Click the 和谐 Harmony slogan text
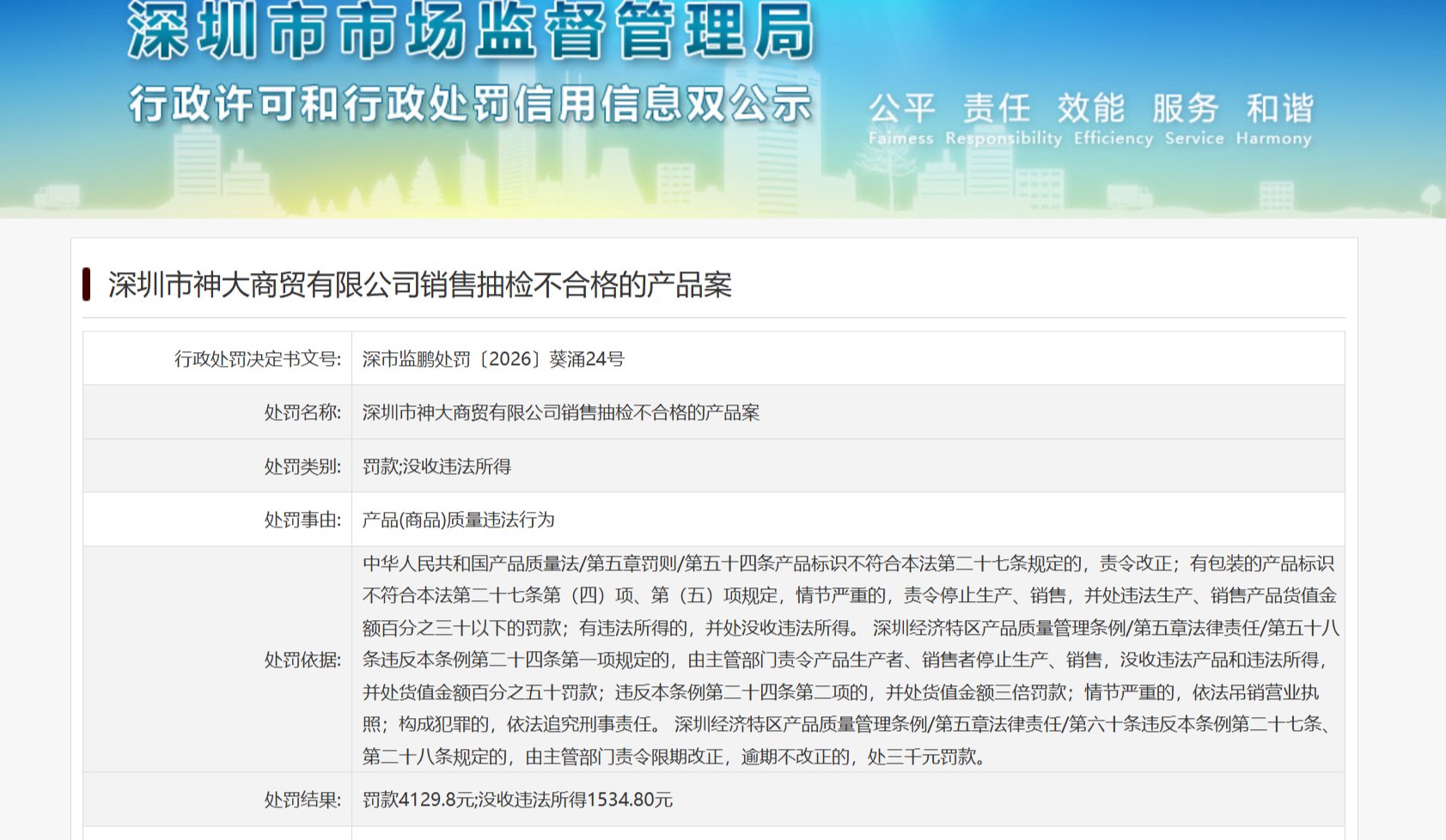The image size is (1446, 840). pyautogui.click(x=1274, y=119)
